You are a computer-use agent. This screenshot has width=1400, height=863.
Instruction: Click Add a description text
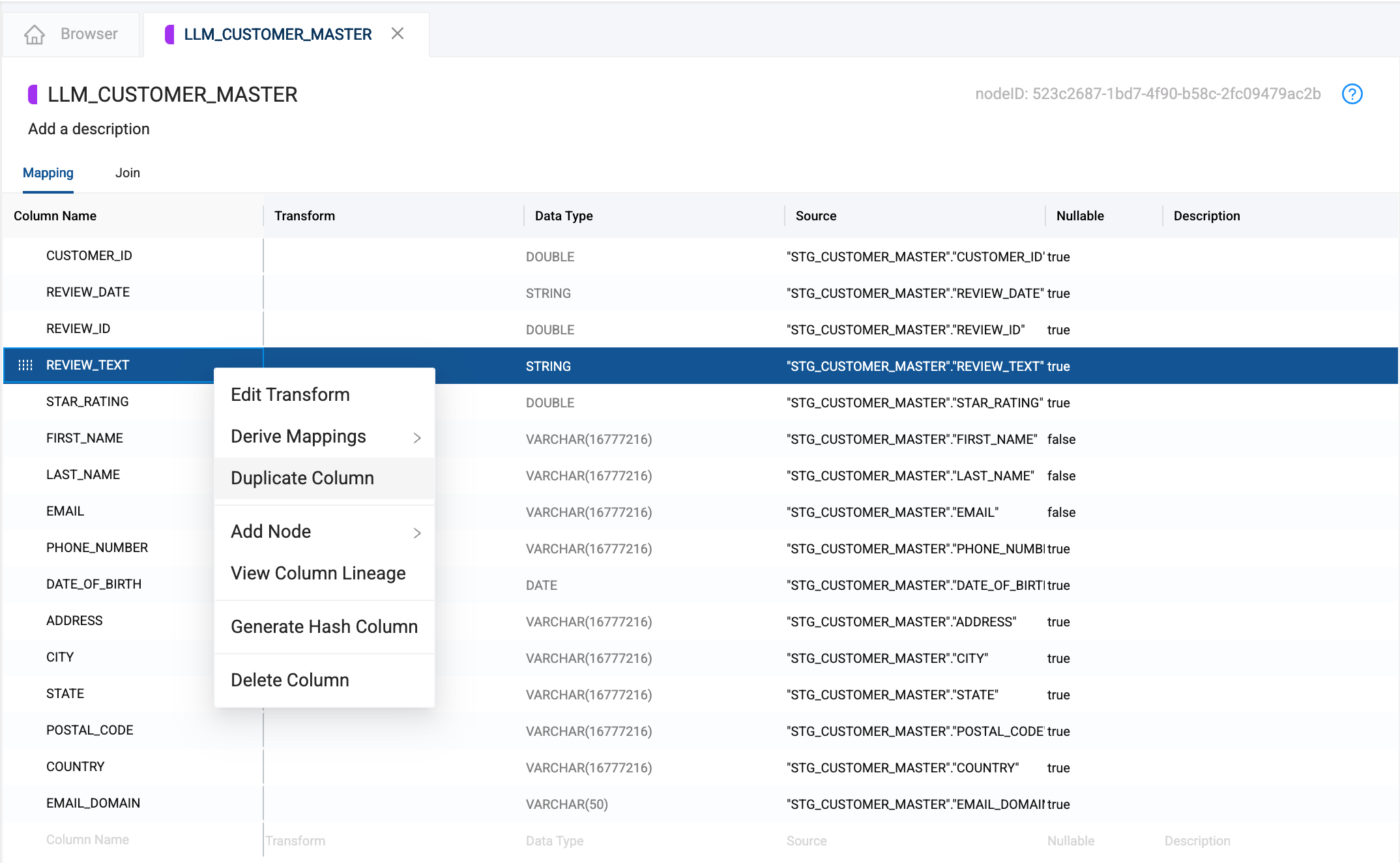(x=89, y=129)
